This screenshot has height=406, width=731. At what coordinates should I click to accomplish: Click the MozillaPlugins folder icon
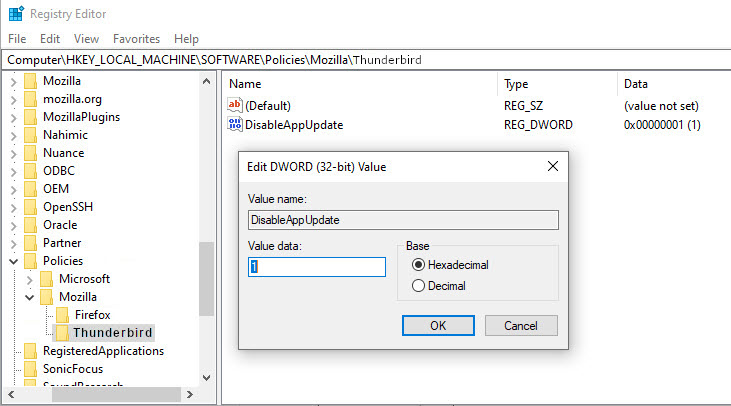point(30,117)
